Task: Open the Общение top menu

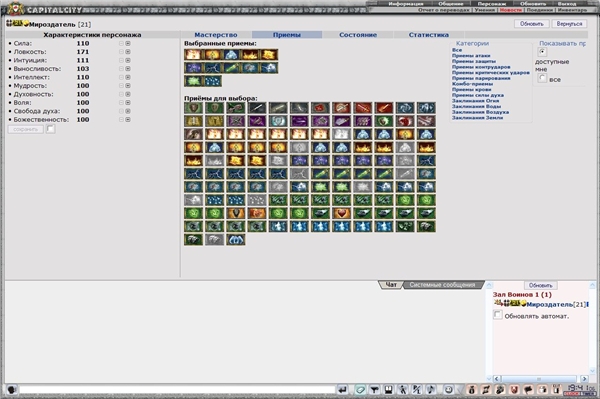Action: [450, 3]
